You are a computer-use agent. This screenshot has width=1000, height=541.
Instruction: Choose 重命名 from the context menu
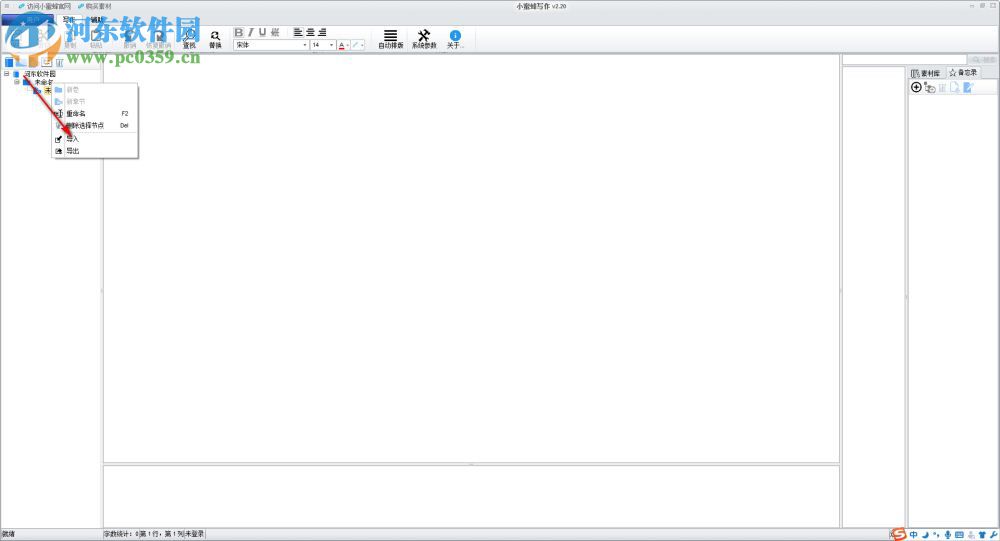[95, 113]
